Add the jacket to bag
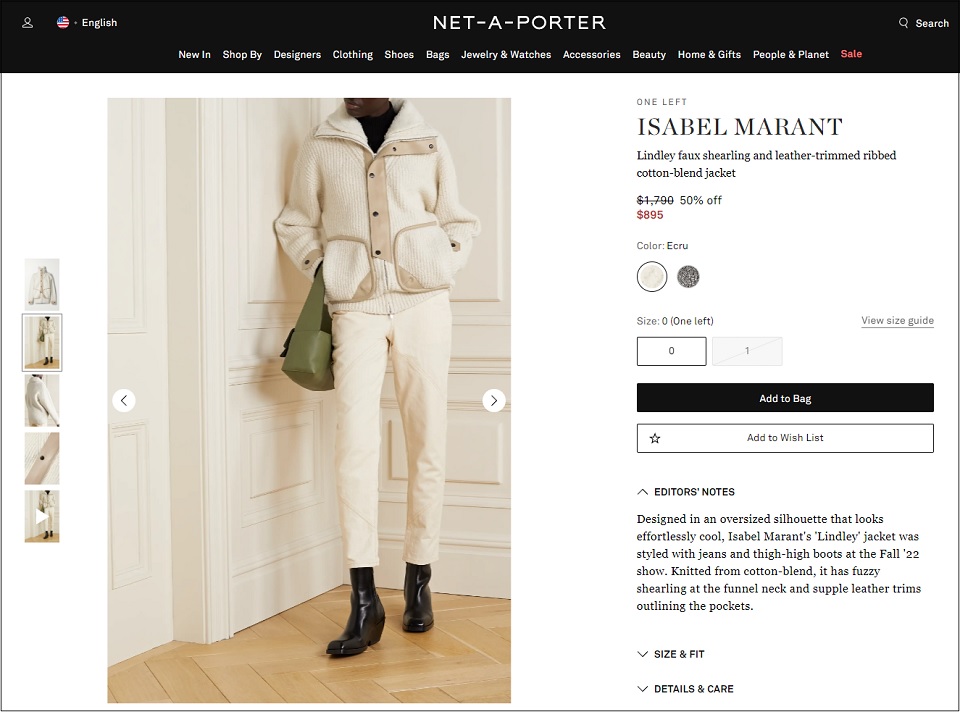Viewport: 960px width, 712px height. pyautogui.click(x=785, y=398)
